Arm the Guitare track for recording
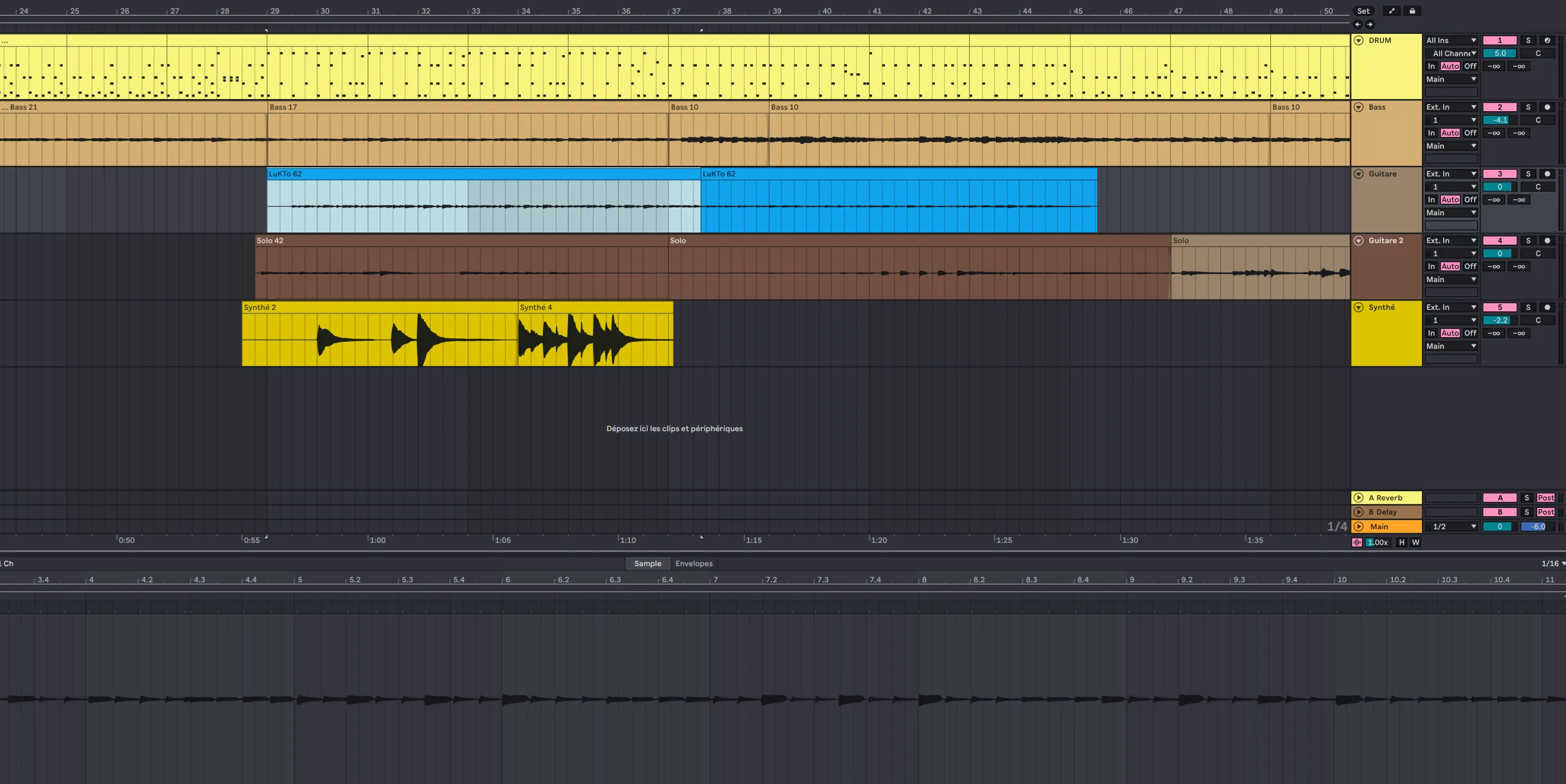This screenshot has width=1566, height=784. pos(1547,174)
